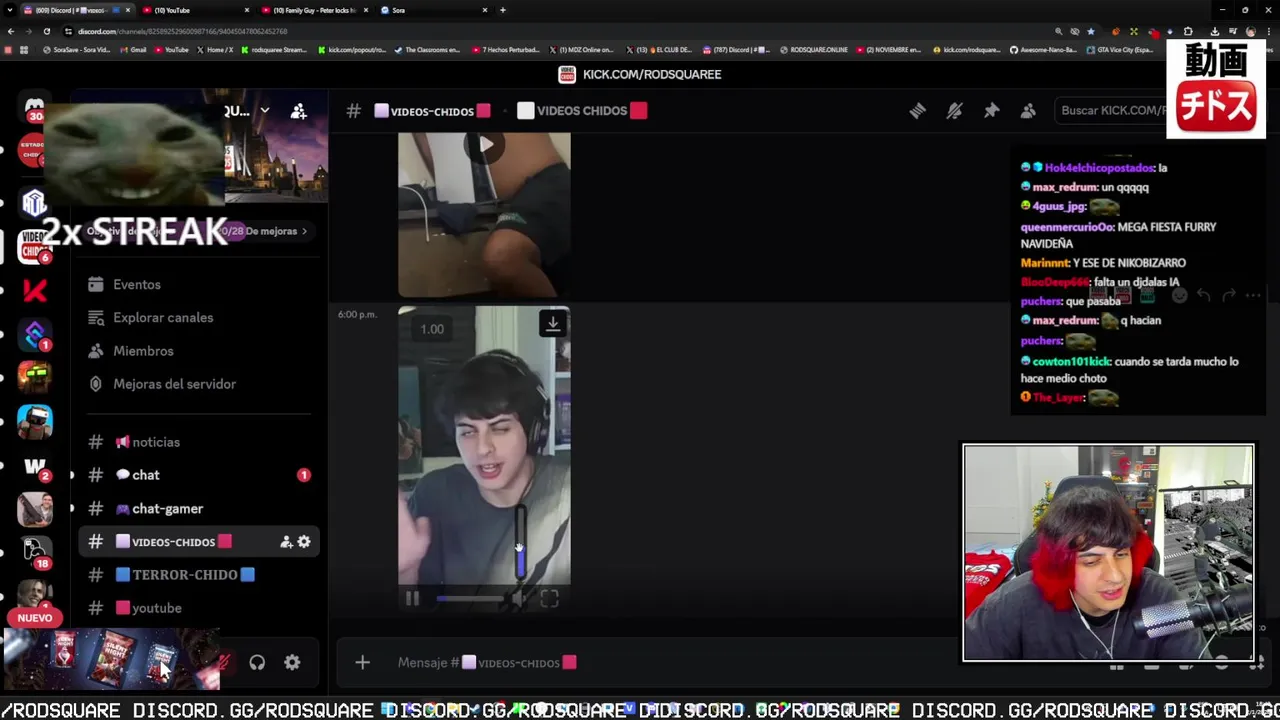The width and height of the screenshot is (1280, 720).
Task: Open the Gmail bookmark
Action: [133, 50]
